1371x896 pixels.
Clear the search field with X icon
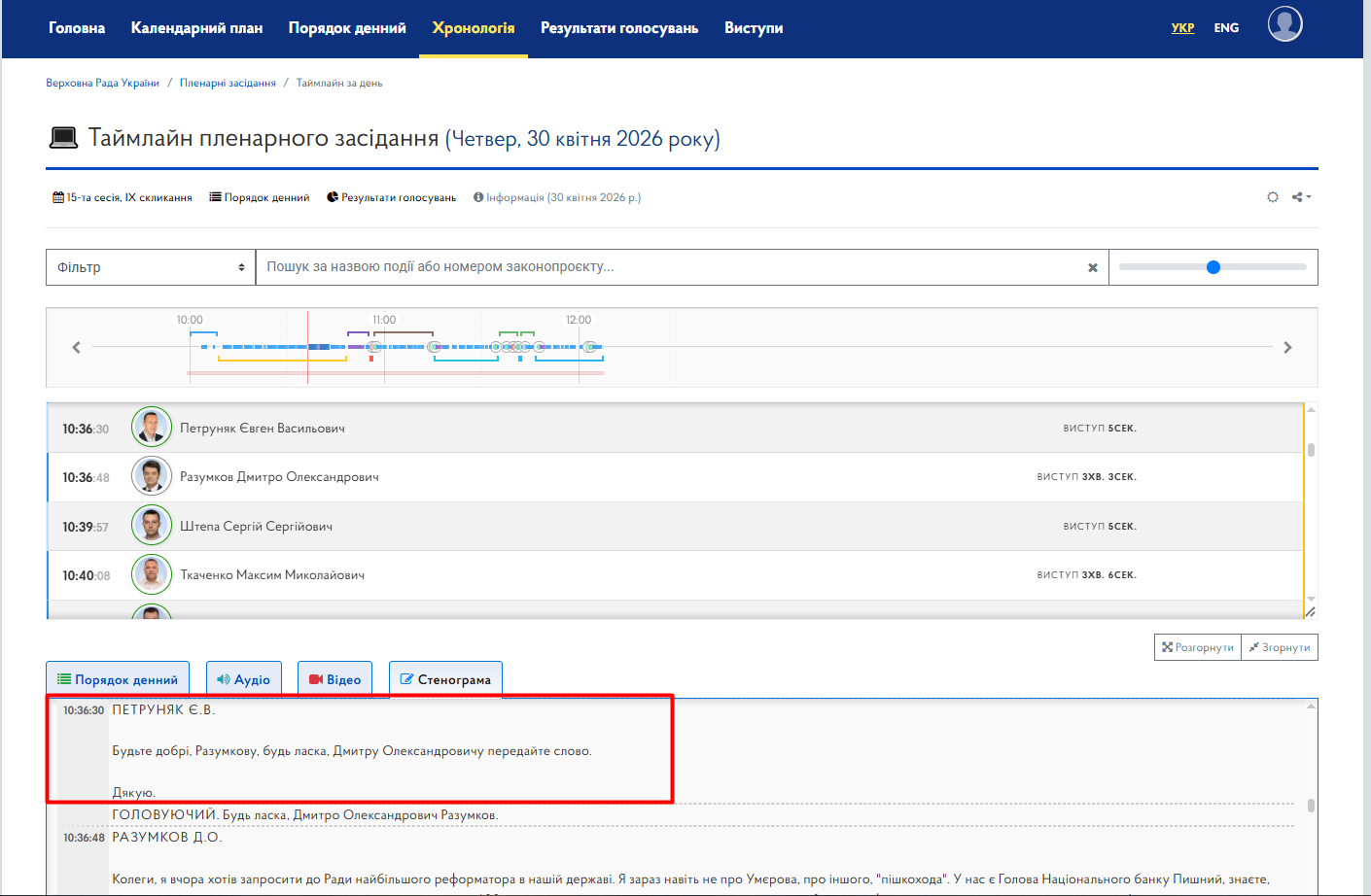point(1093,267)
